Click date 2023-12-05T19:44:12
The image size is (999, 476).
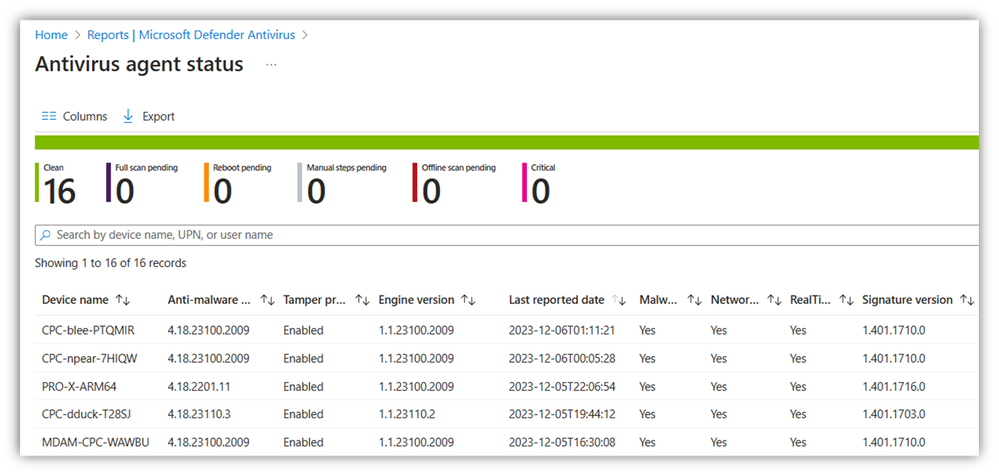pyautogui.click(x=562, y=414)
